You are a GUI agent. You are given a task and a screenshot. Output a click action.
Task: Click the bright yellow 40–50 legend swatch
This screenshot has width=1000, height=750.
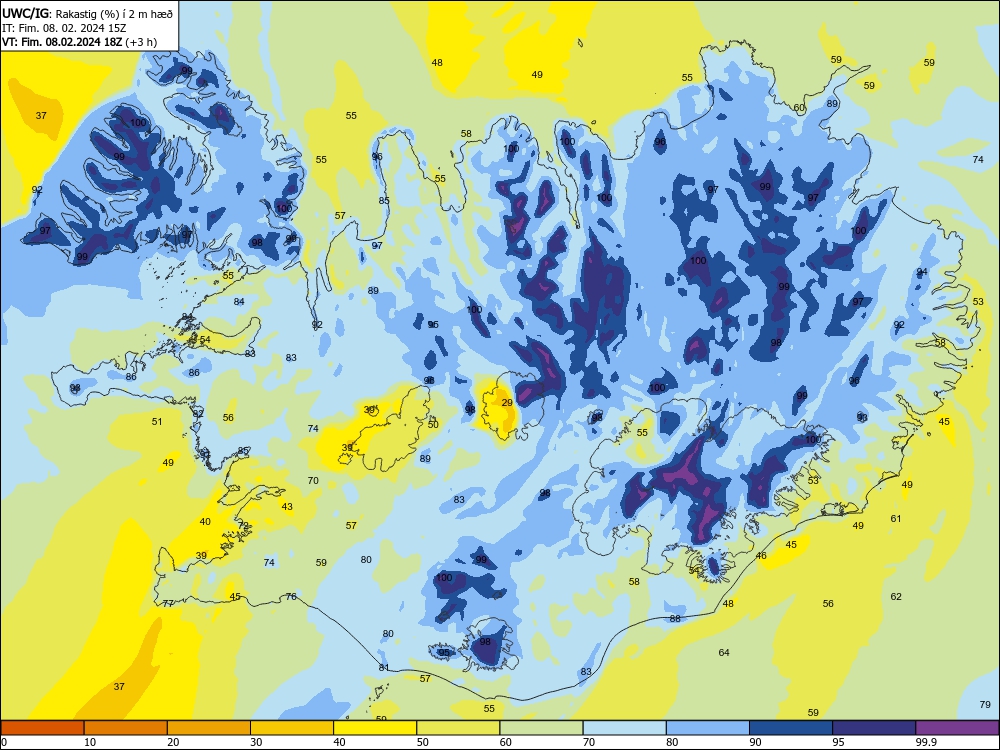click(375, 728)
